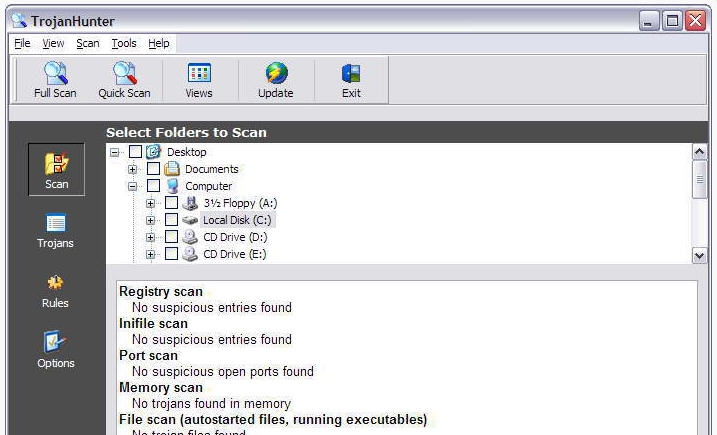The height and width of the screenshot is (435, 717).
Task: Open the Views toolbar button
Action: [199, 80]
